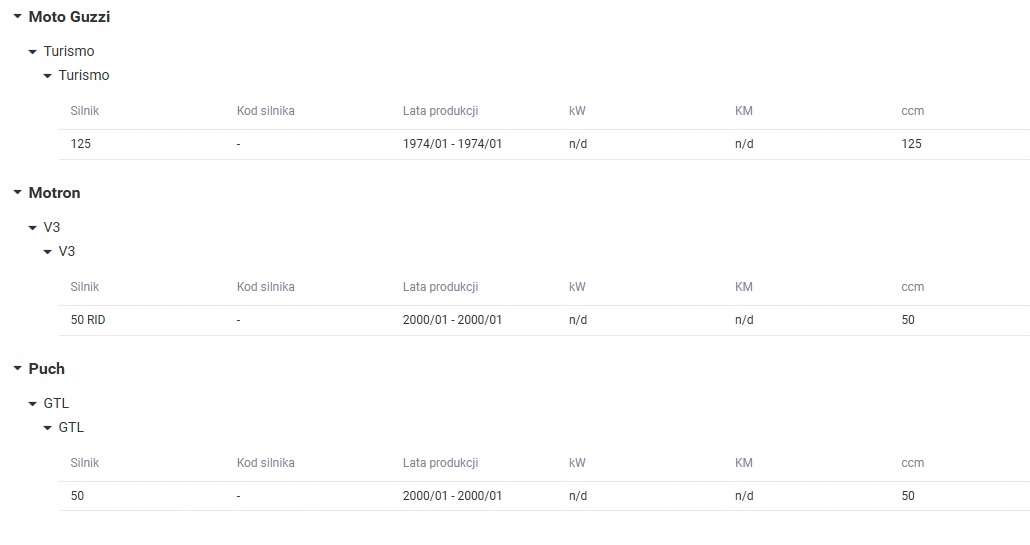Collapse the nested Turismo submodel arrow
The image size is (1030, 545).
point(48,76)
